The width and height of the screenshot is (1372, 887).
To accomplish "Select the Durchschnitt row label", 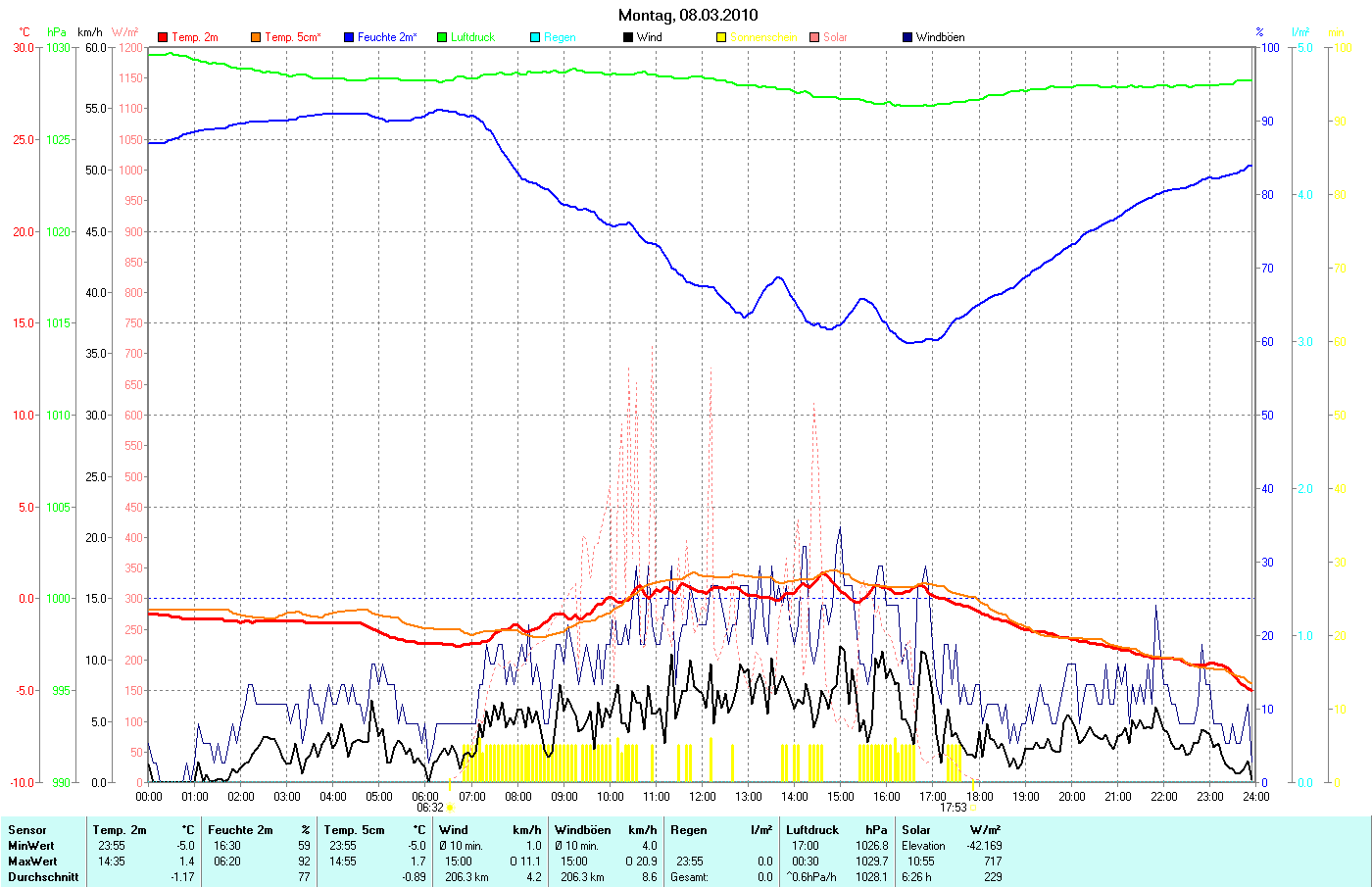I will (x=43, y=877).
